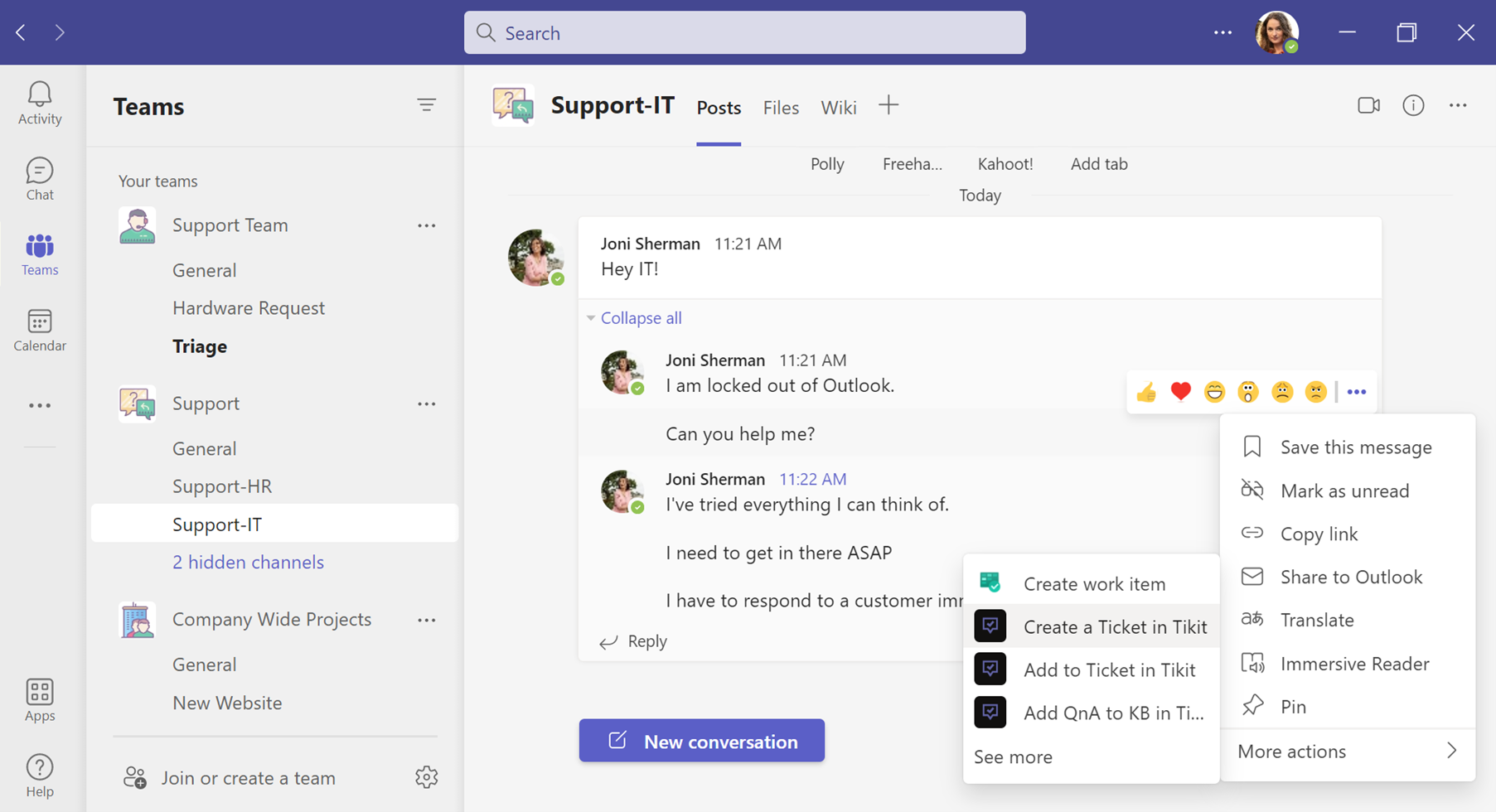Start a New conversation
The image size is (1496, 812).
coord(702,741)
